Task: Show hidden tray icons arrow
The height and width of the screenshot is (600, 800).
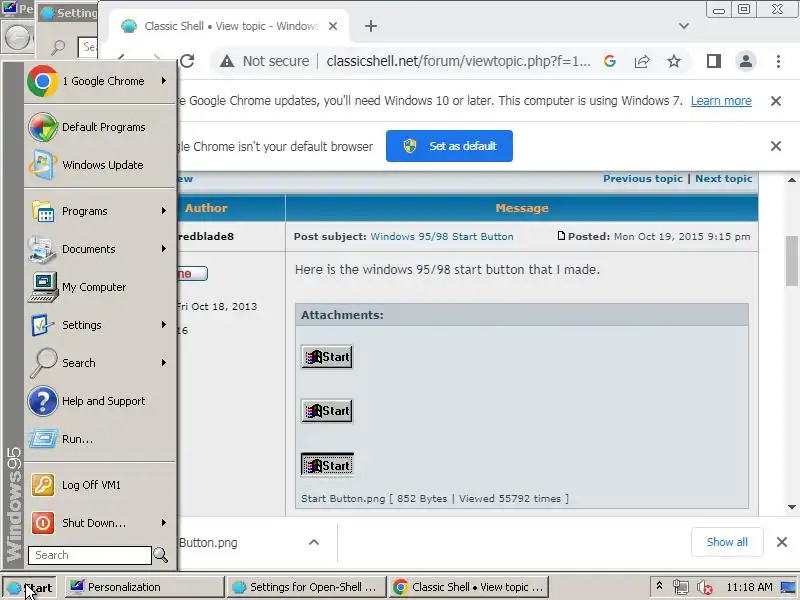Action: click(659, 586)
